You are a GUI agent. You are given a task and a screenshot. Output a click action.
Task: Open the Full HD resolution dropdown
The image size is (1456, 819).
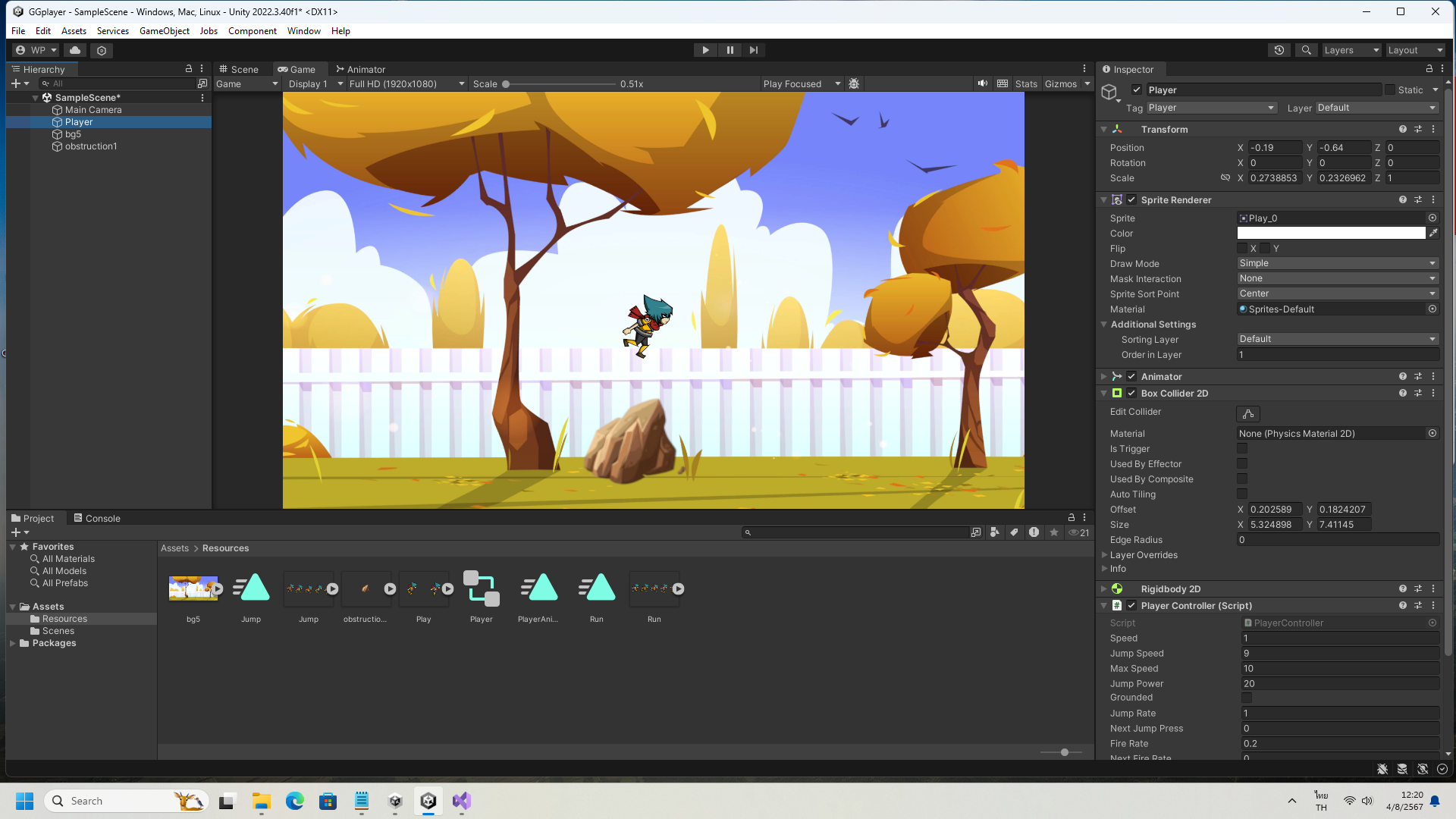tap(406, 84)
